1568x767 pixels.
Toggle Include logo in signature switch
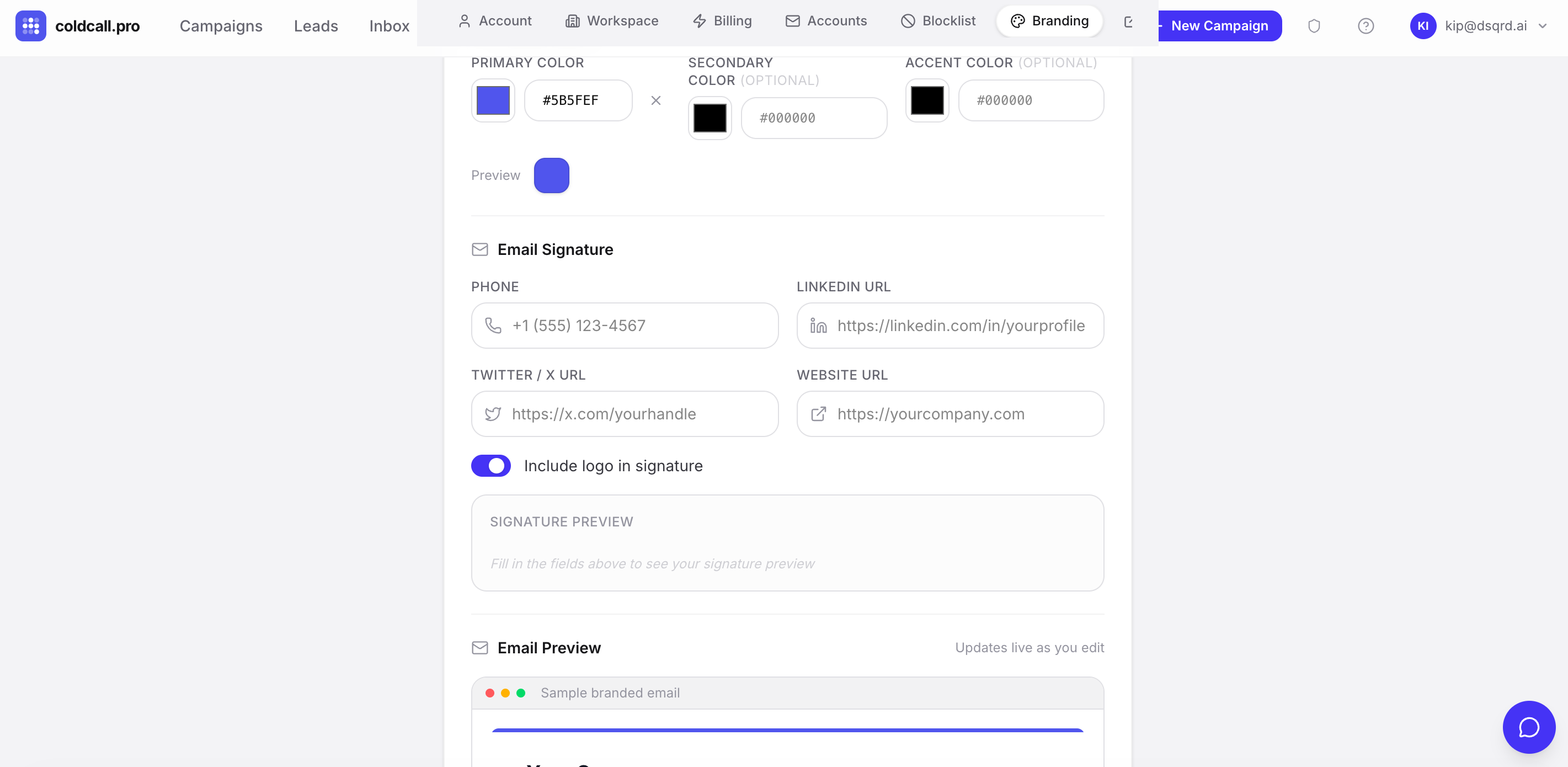pyautogui.click(x=490, y=466)
